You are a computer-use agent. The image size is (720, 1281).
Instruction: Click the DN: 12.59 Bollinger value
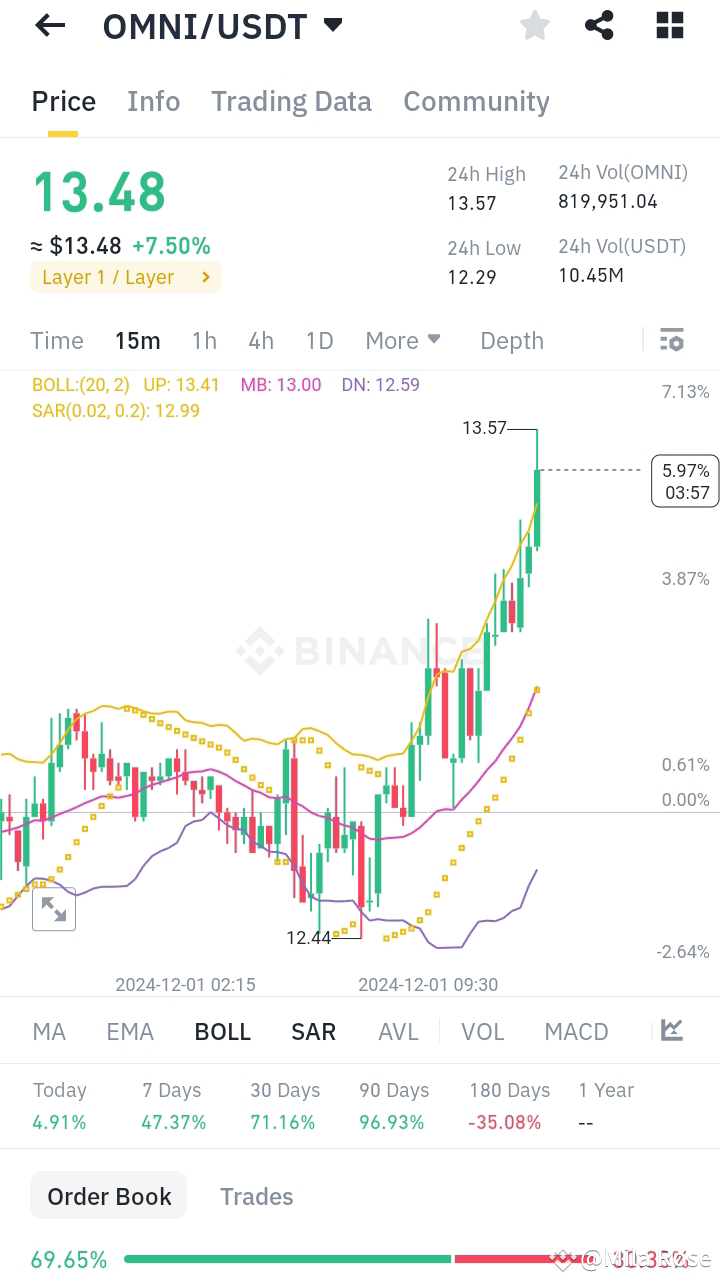(x=381, y=385)
